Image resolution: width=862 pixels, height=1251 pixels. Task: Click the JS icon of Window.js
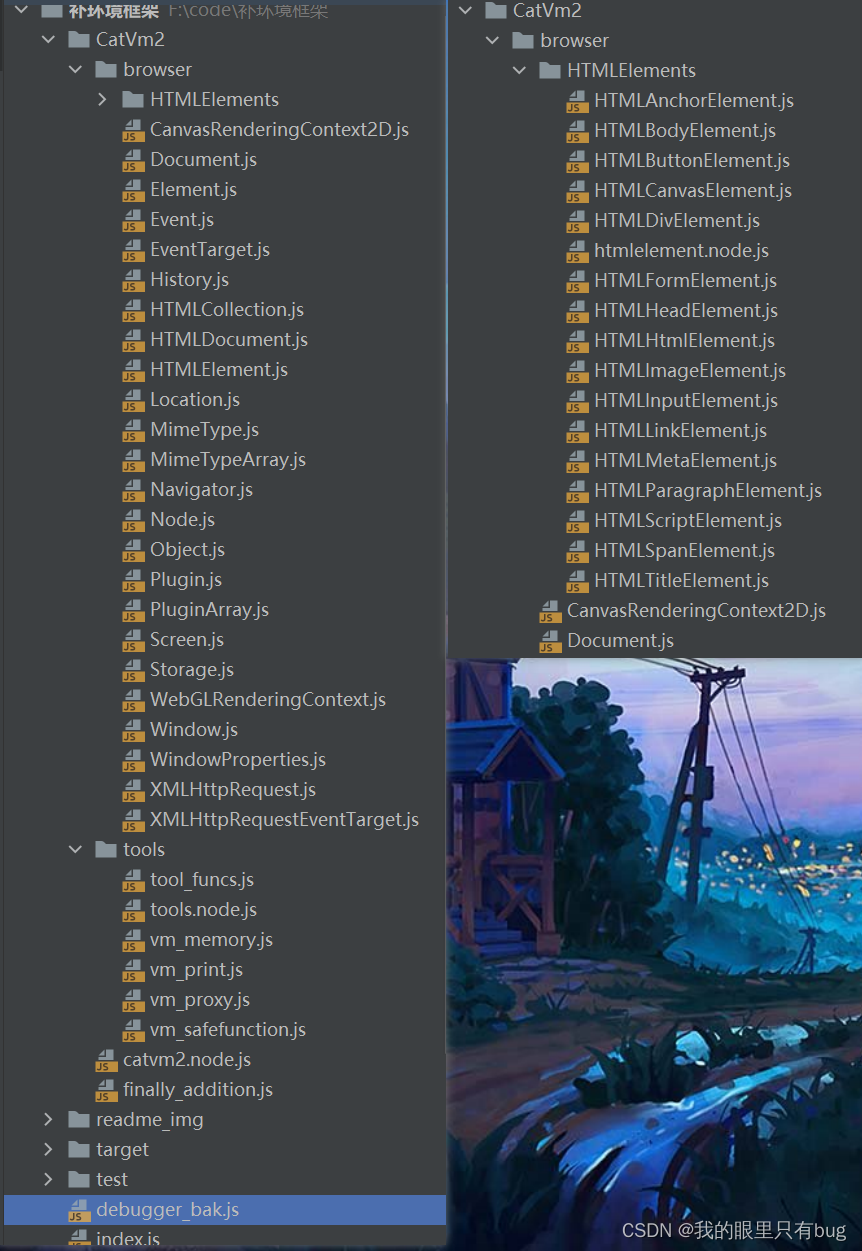[133, 731]
